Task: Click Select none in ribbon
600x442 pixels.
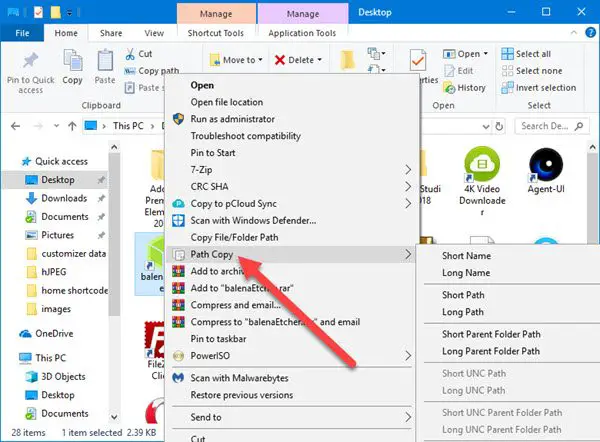Action: pos(532,71)
